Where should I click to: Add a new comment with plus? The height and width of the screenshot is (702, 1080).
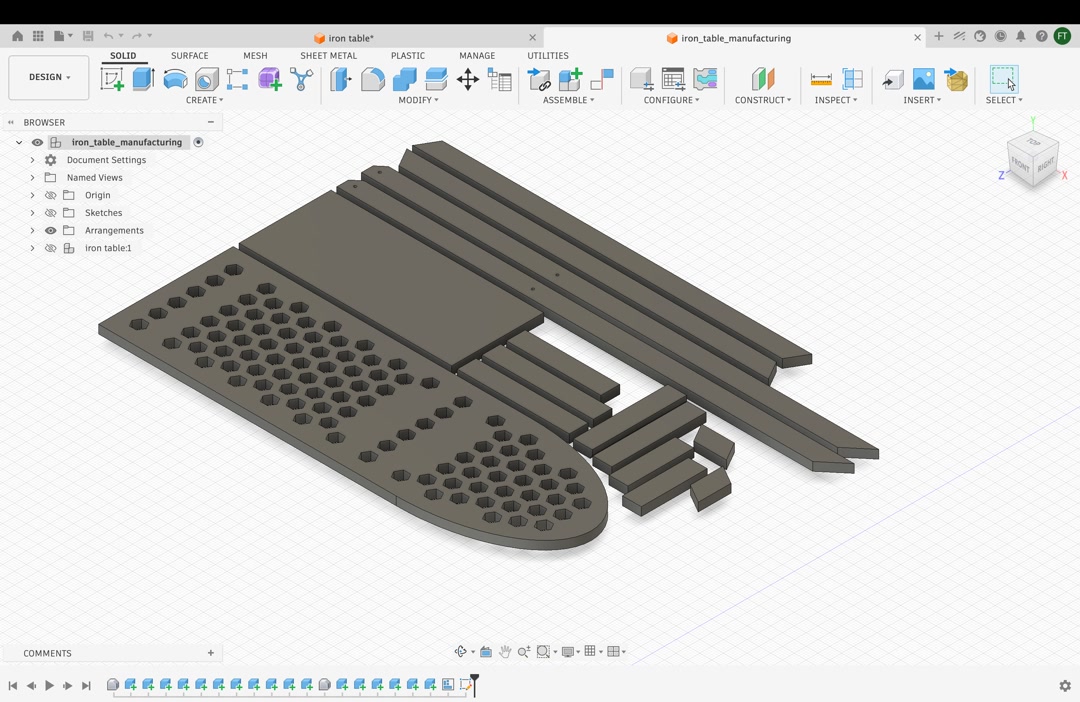pyautogui.click(x=211, y=652)
